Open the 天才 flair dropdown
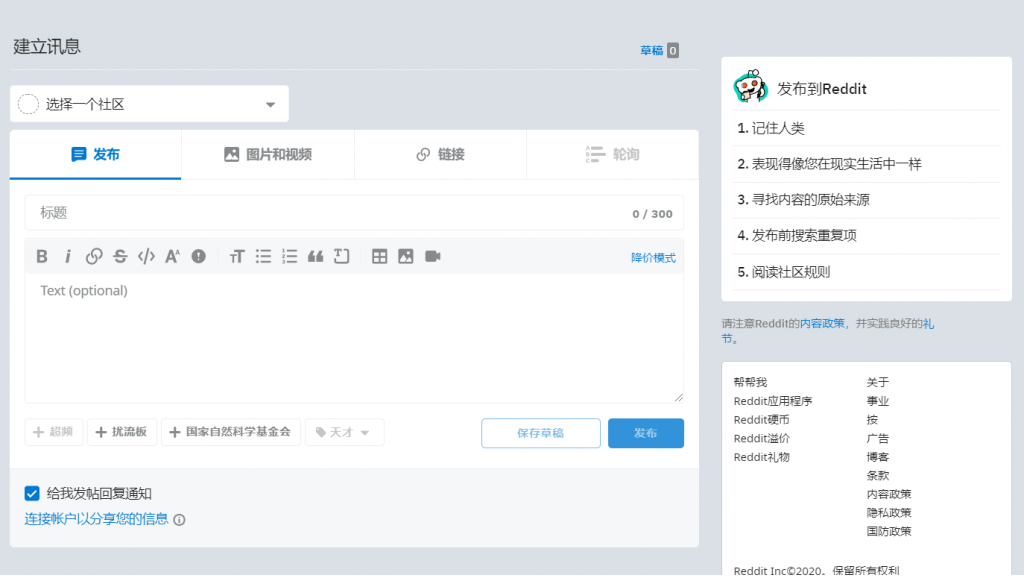Screen dimensions: 1024x581 click(x=344, y=432)
